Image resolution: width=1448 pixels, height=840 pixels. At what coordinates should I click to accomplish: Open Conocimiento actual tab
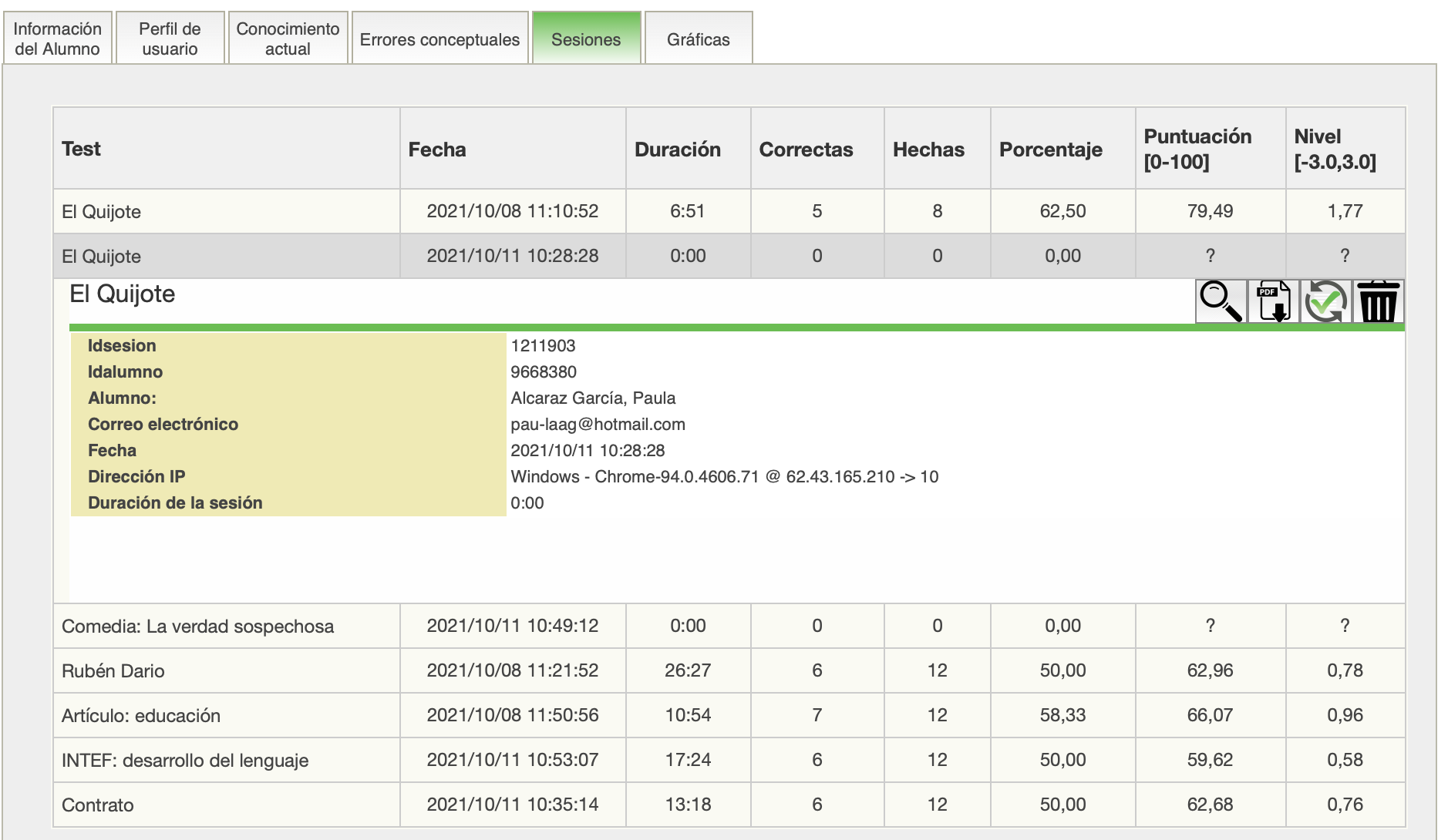point(288,39)
